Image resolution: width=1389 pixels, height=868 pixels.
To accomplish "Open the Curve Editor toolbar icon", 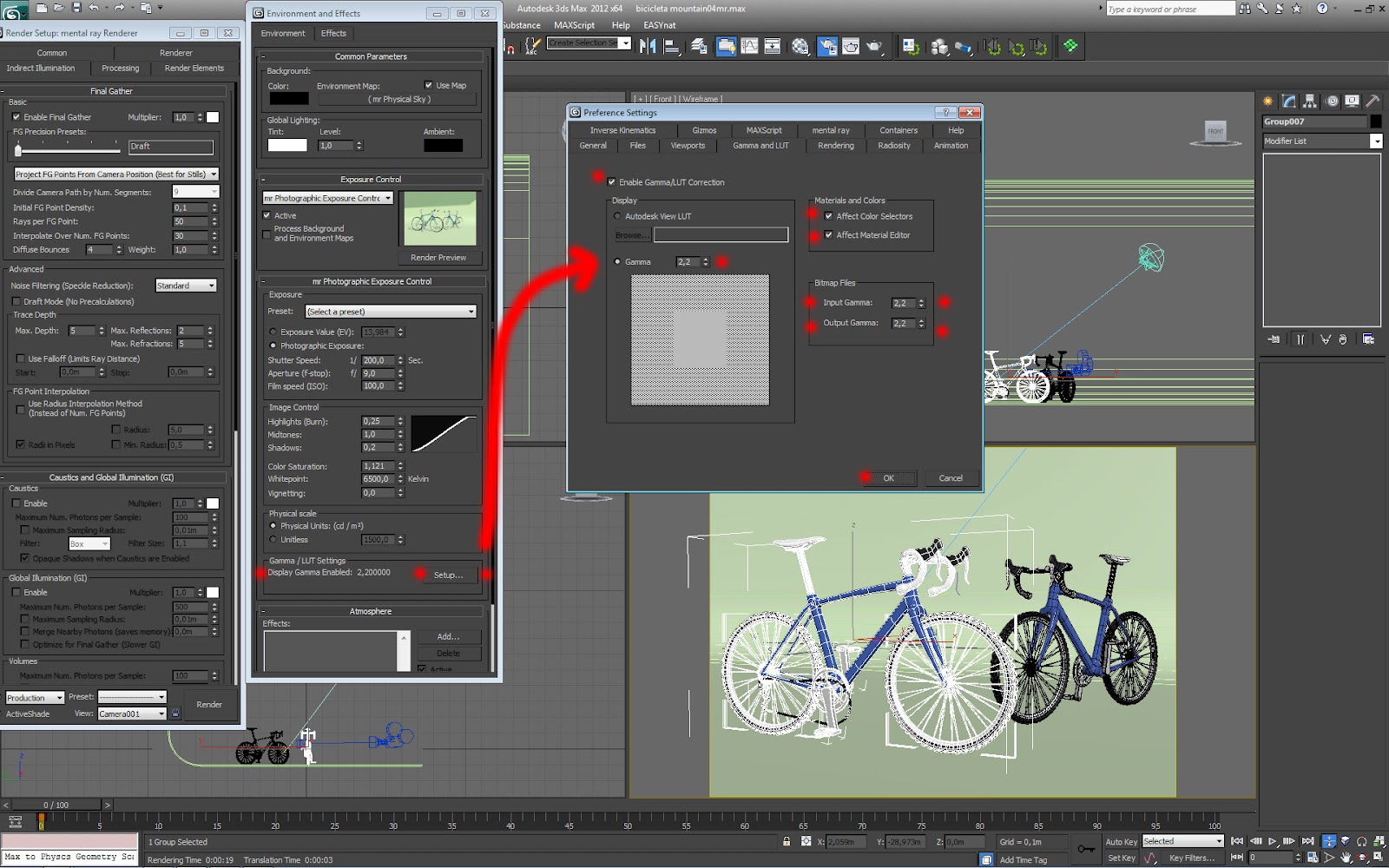I will pyautogui.click(x=748, y=47).
